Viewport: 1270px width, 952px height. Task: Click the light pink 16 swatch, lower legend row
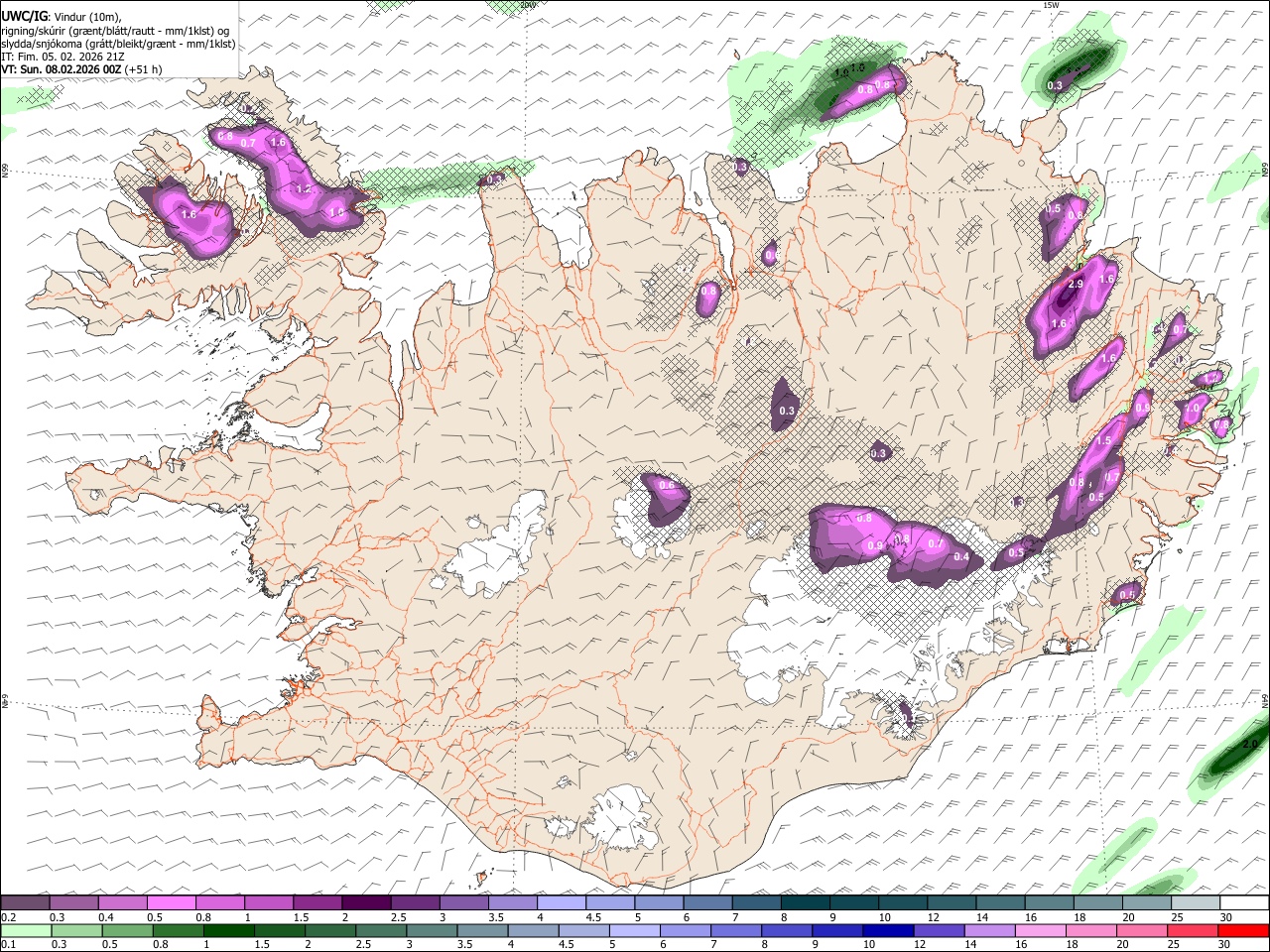(1040, 930)
